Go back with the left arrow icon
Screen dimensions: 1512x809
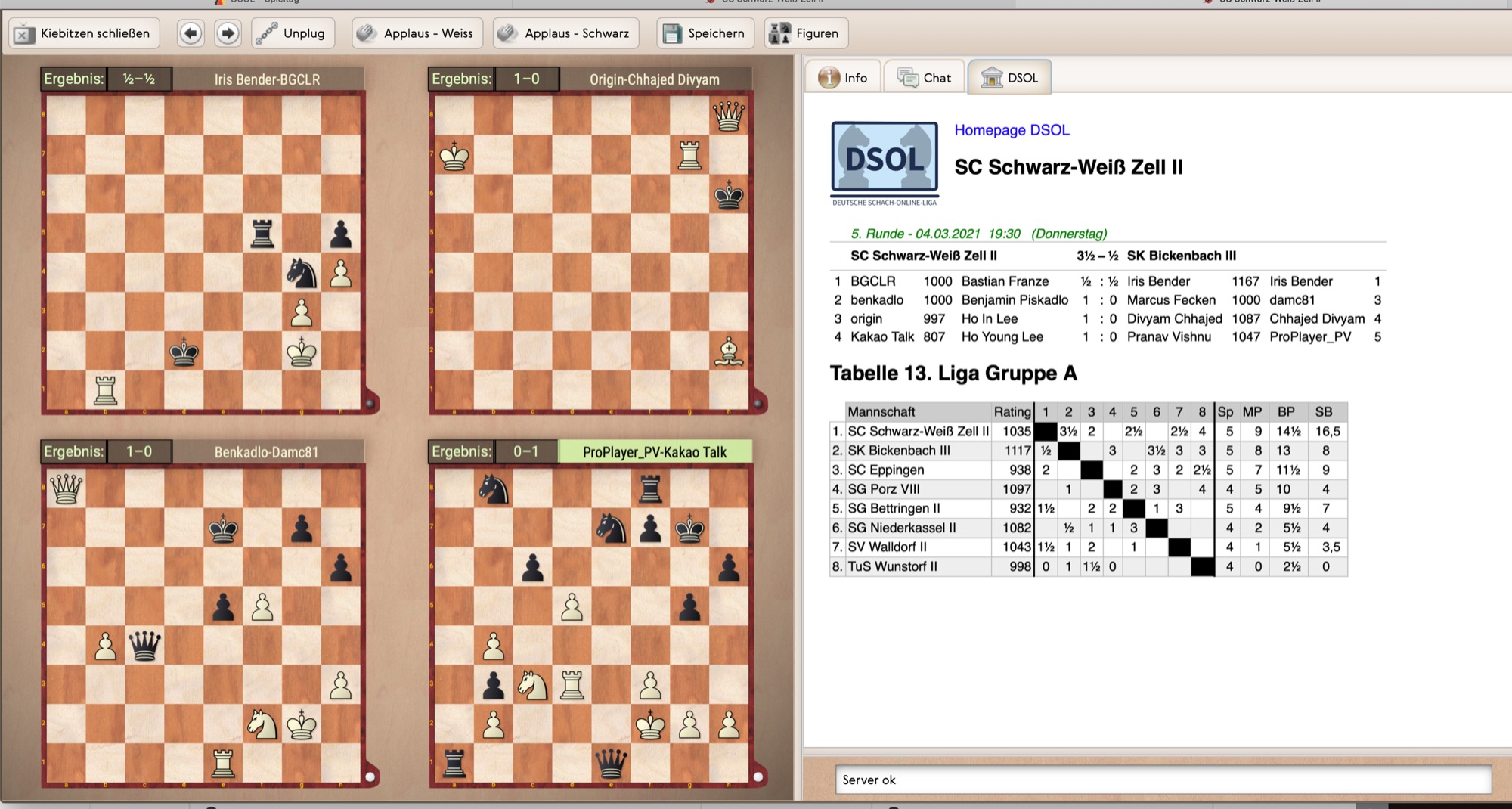(x=191, y=33)
